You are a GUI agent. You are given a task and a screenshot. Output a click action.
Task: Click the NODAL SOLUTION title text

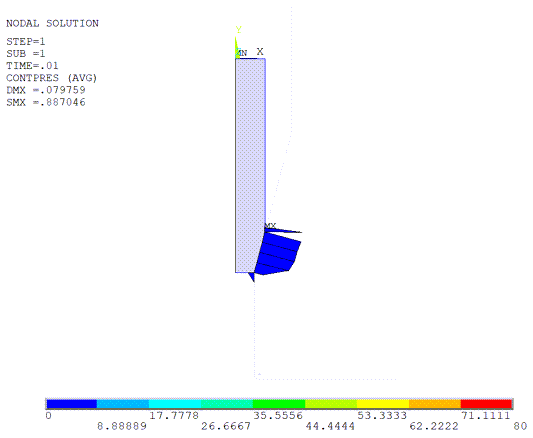52,23
